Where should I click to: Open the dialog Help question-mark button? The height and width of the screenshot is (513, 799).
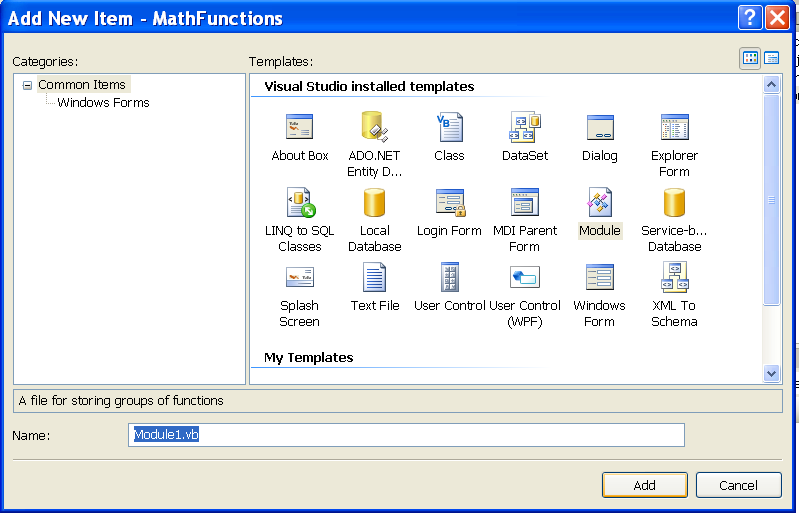pos(750,18)
